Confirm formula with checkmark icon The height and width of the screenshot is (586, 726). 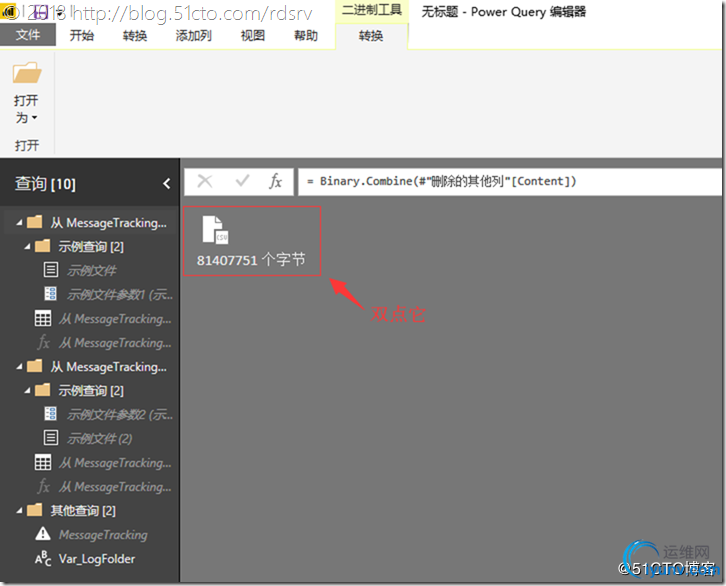click(x=242, y=181)
